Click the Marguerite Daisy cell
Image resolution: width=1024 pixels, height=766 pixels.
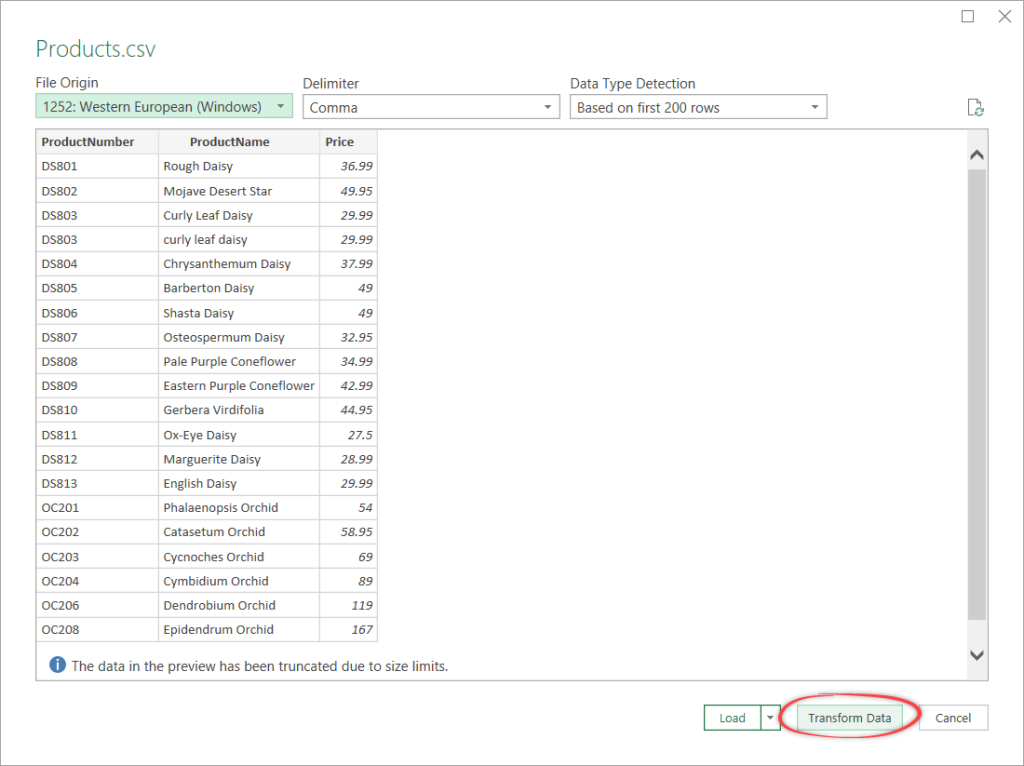coord(239,458)
